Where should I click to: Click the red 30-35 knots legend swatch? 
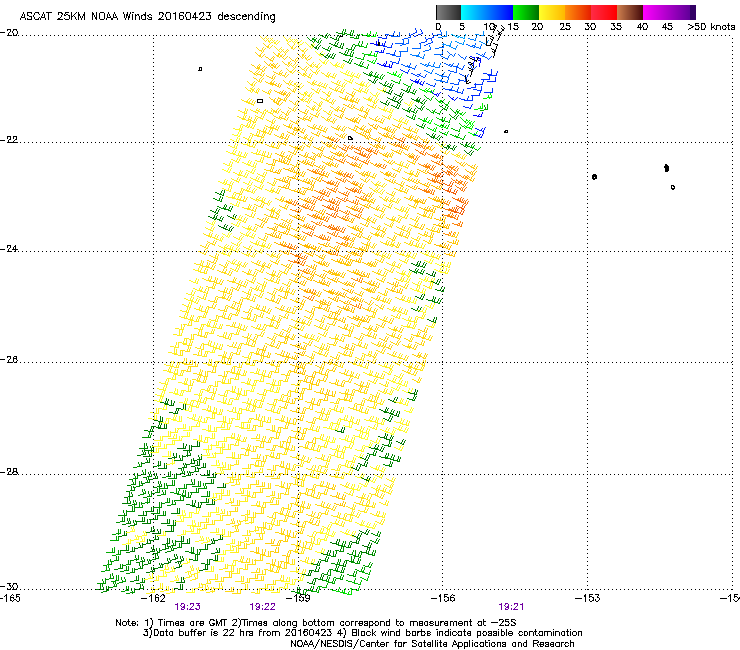click(604, 12)
